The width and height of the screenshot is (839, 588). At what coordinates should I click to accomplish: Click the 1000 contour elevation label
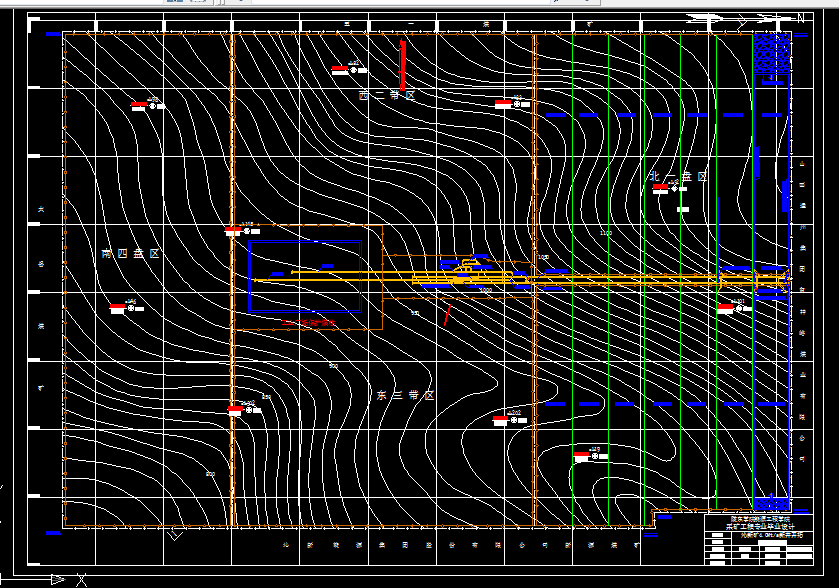point(485,290)
